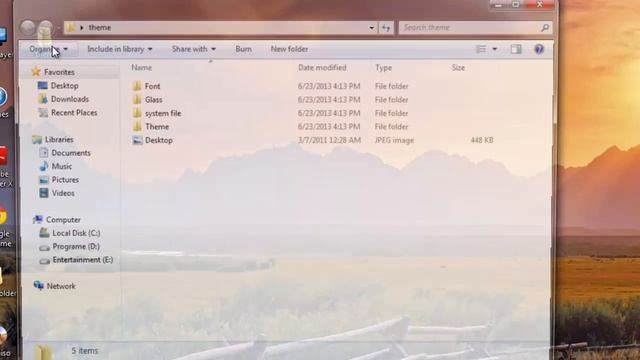This screenshot has width=640, height=360.
Task: Click the 448 KB size value
Action: [482, 140]
